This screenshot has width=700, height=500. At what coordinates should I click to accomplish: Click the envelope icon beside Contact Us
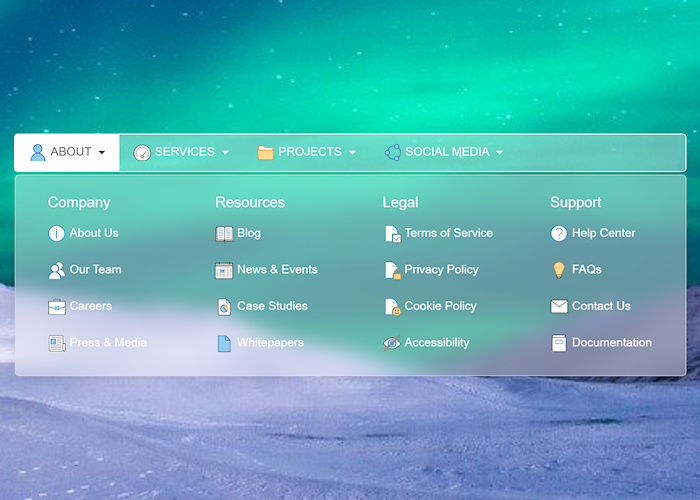pos(559,307)
